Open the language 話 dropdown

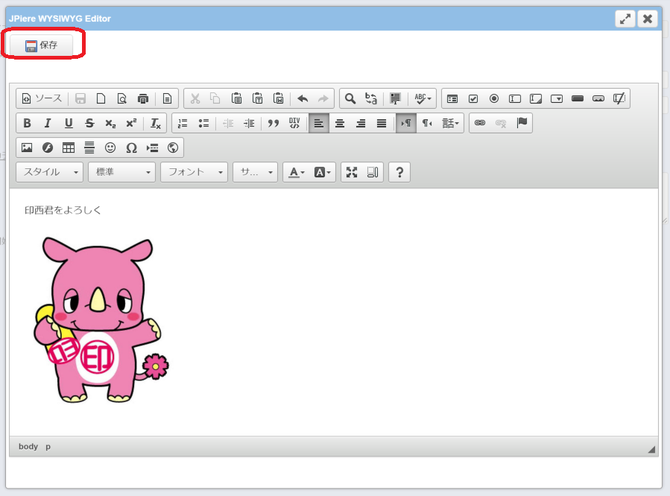pyautogui.click(x=450, y=123)
